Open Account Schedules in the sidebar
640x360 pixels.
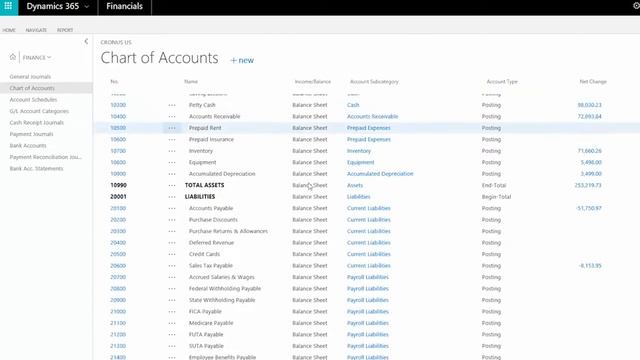(x=33, y=100)
